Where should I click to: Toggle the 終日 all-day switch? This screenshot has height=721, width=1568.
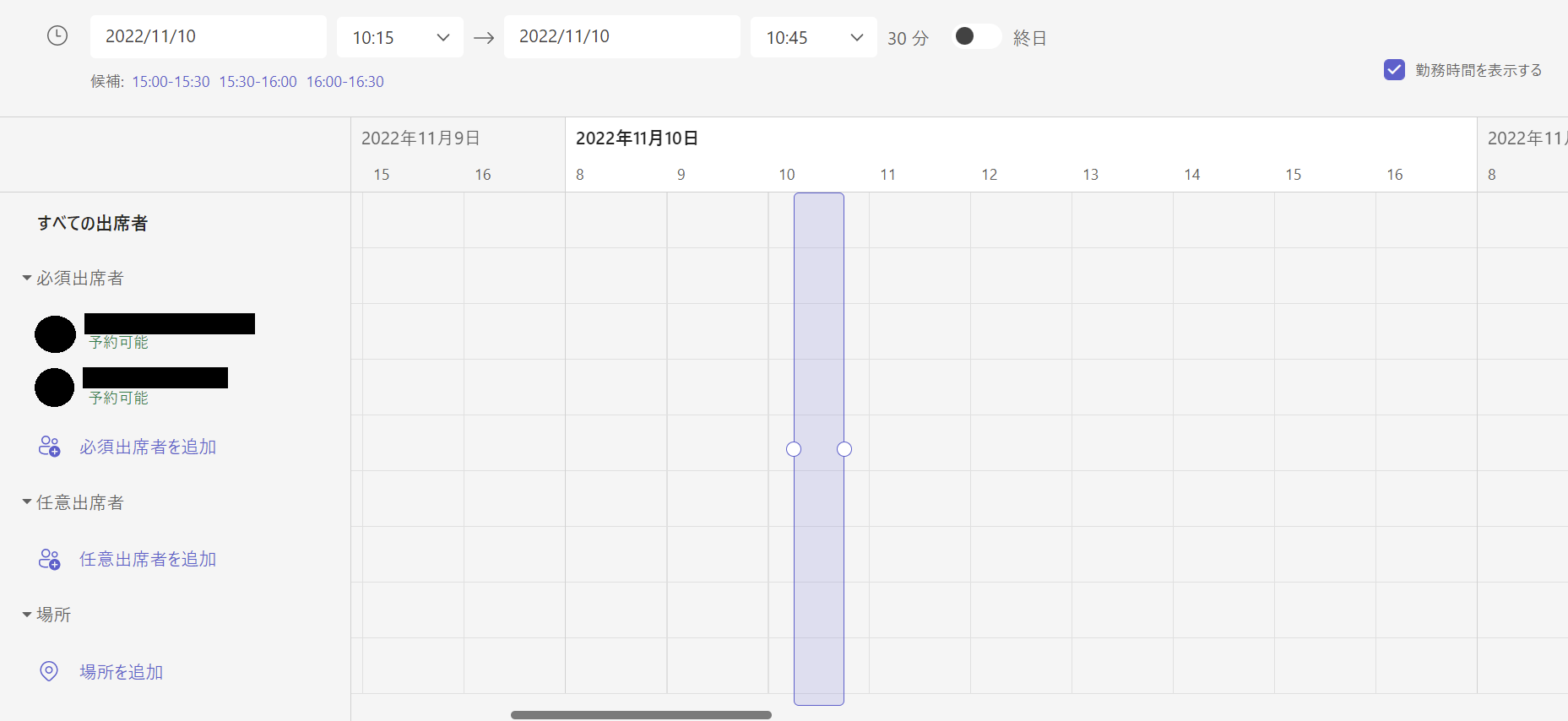pyautogui.click(x=976, y=36)
